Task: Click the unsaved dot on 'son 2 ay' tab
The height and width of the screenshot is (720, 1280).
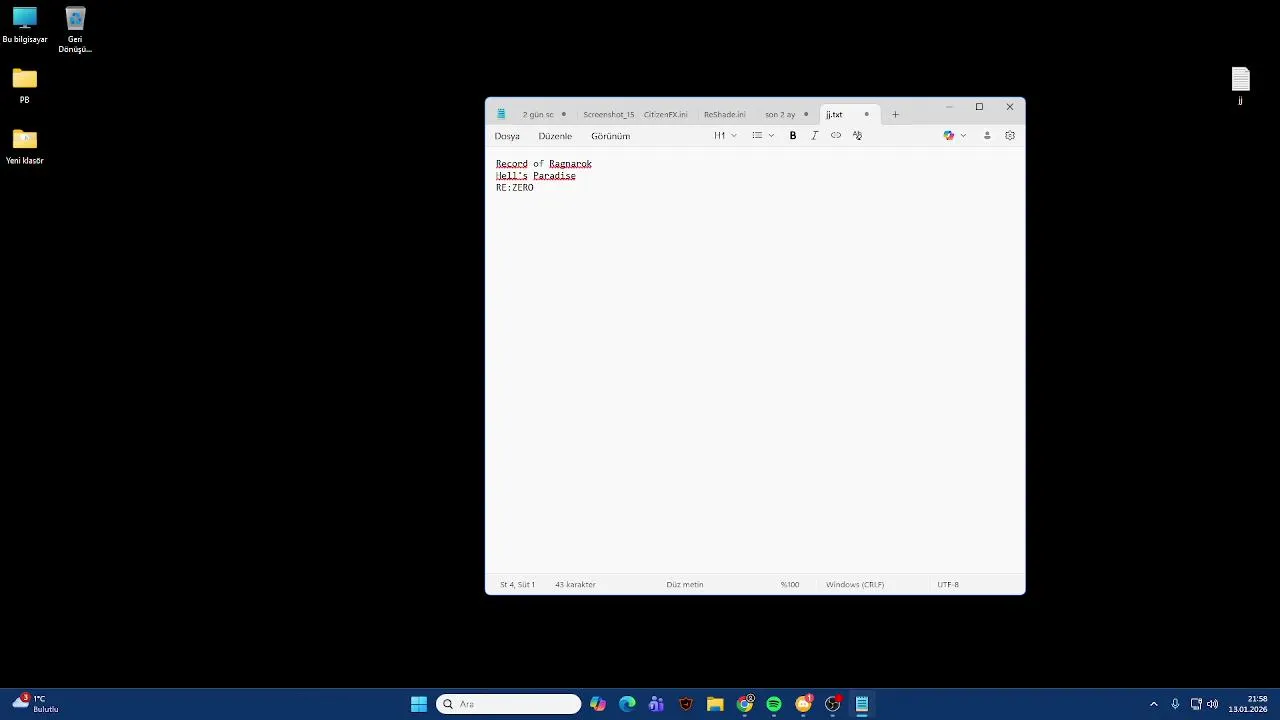Action: [x=806, y=115]
